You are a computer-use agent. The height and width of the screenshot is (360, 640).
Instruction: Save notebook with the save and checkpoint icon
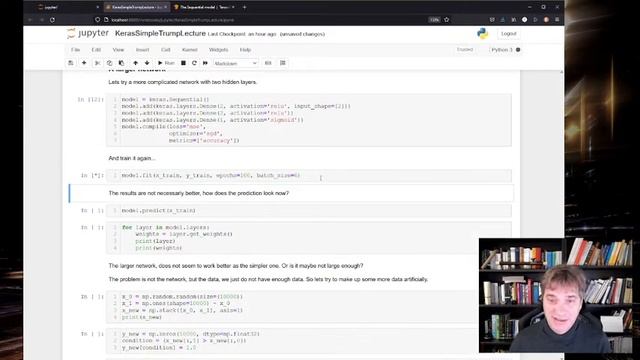pos(71,63)
